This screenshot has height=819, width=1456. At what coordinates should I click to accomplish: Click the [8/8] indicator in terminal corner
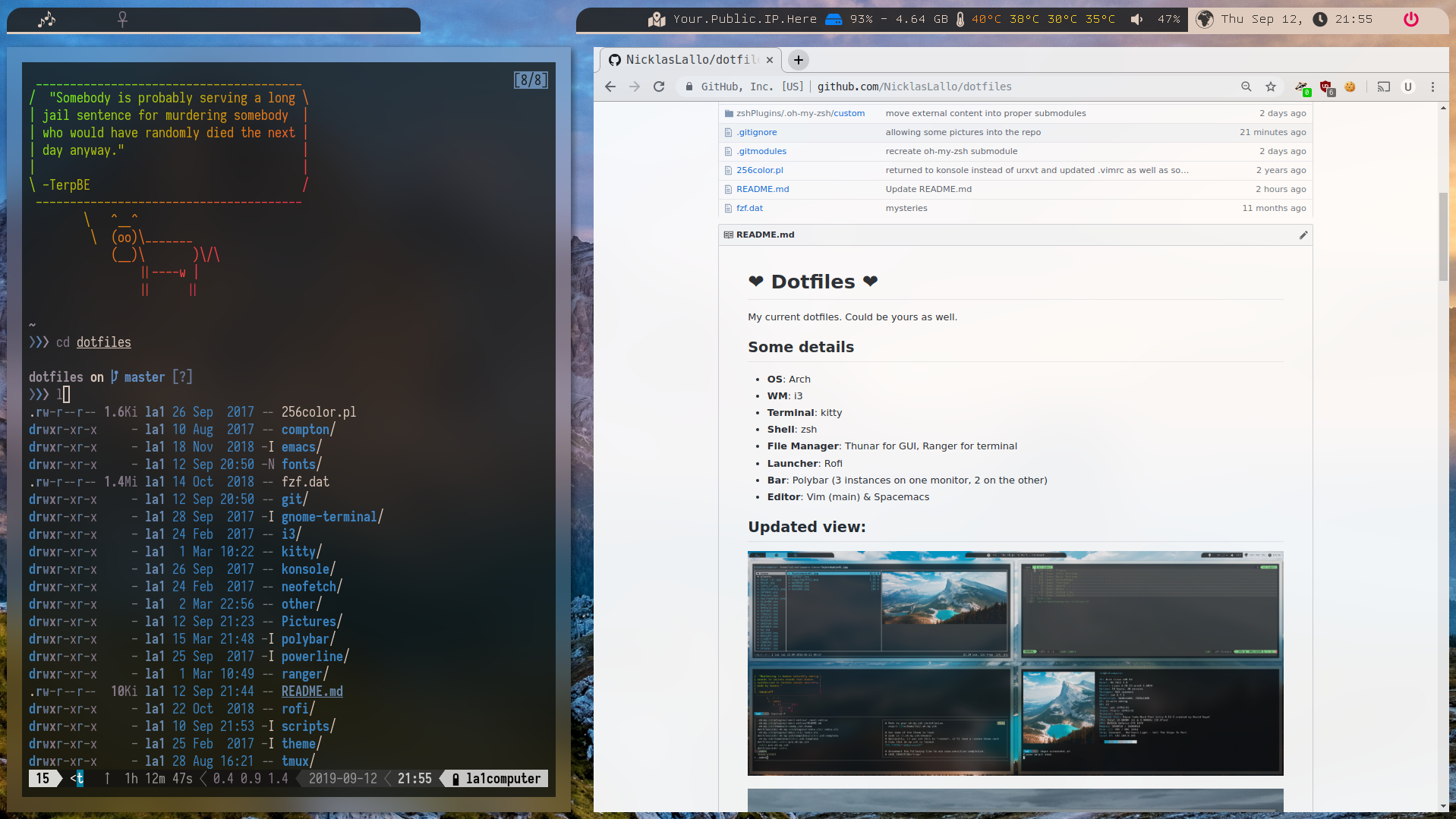pyautogui.click(x=531, y=80)
